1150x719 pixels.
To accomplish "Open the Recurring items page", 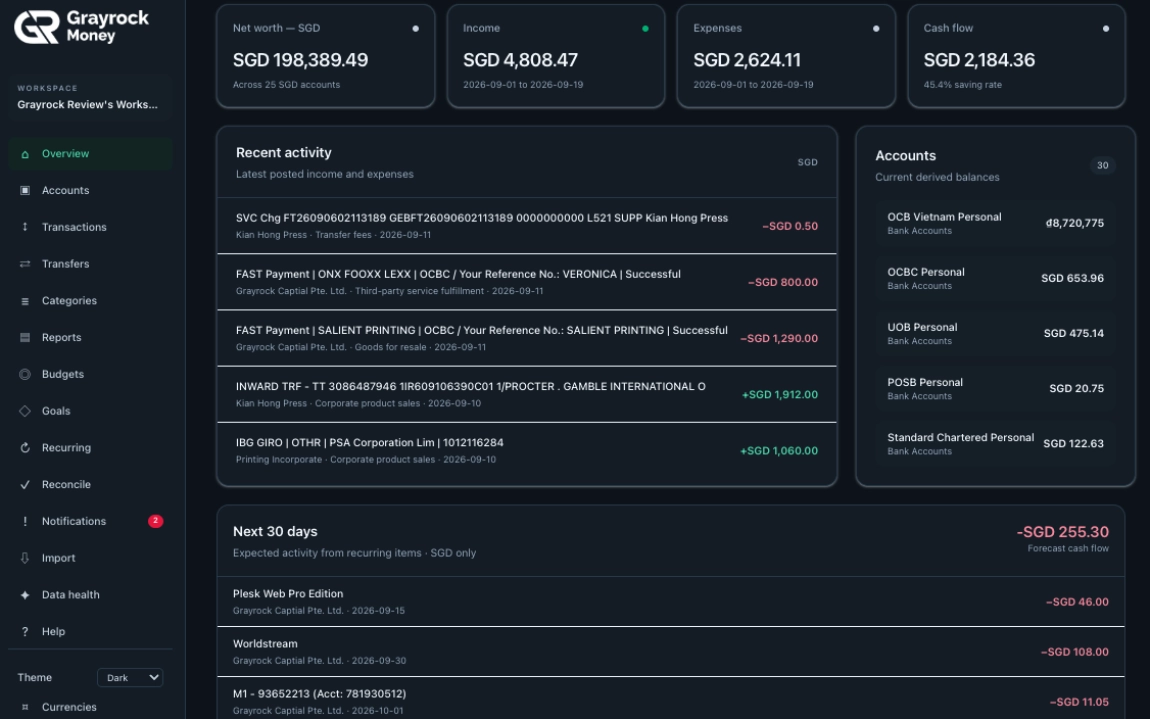I will tap(90, 448).
